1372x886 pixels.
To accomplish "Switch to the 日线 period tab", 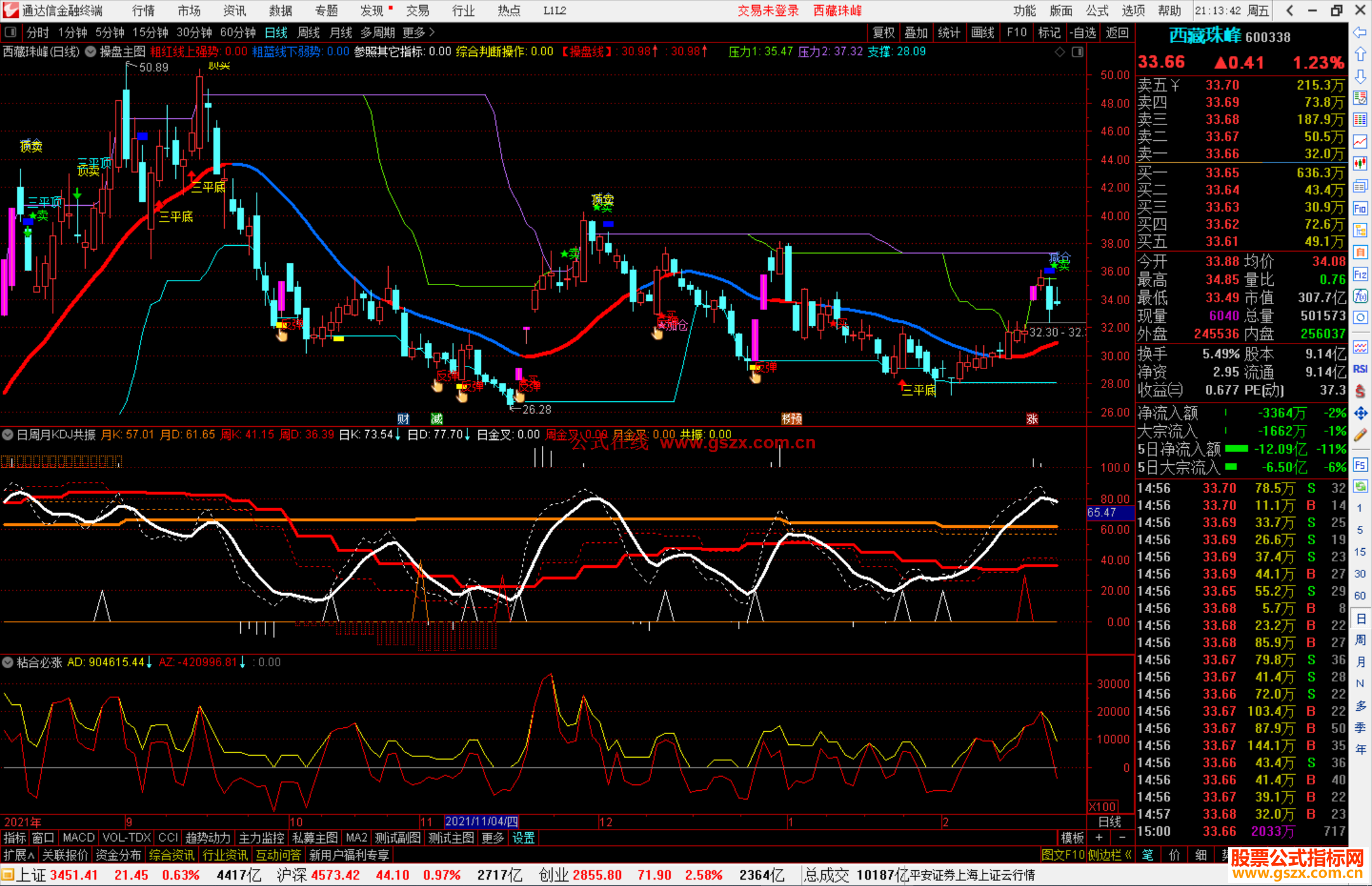I will click(276, 32).
